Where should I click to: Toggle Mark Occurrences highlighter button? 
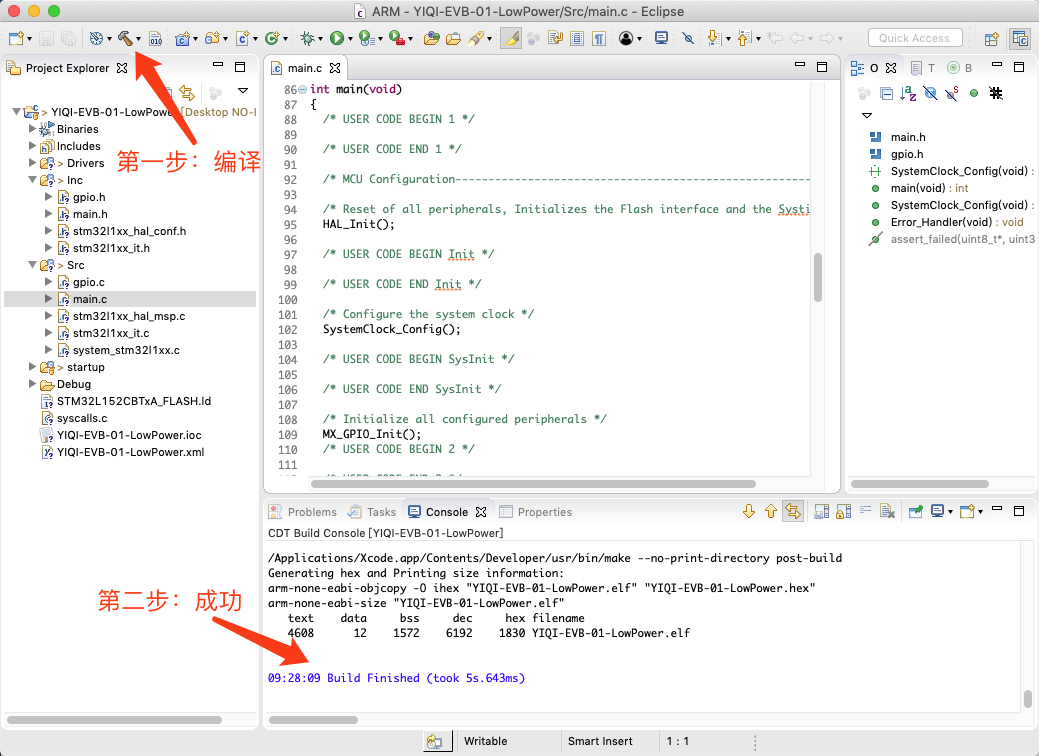click(x=511, y=38)
